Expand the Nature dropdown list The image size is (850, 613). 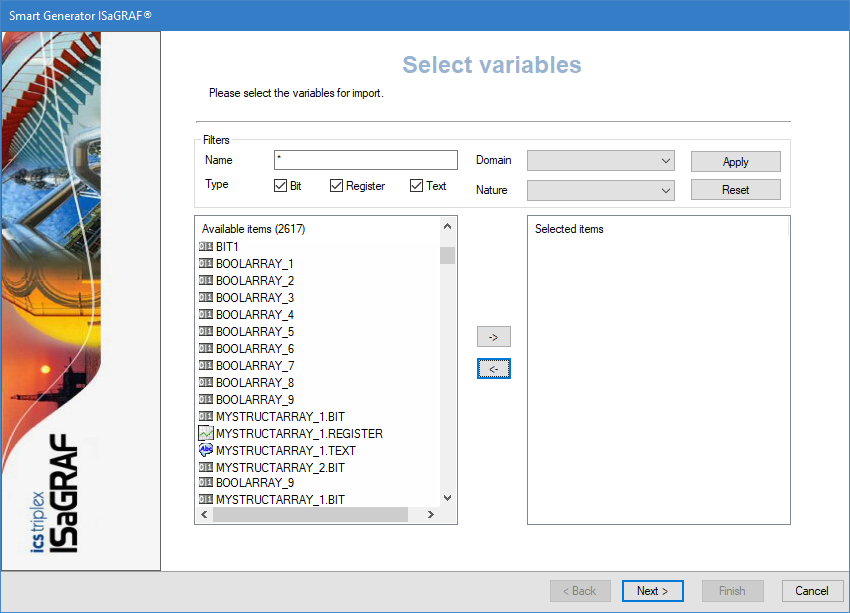[x=601, y=190]
